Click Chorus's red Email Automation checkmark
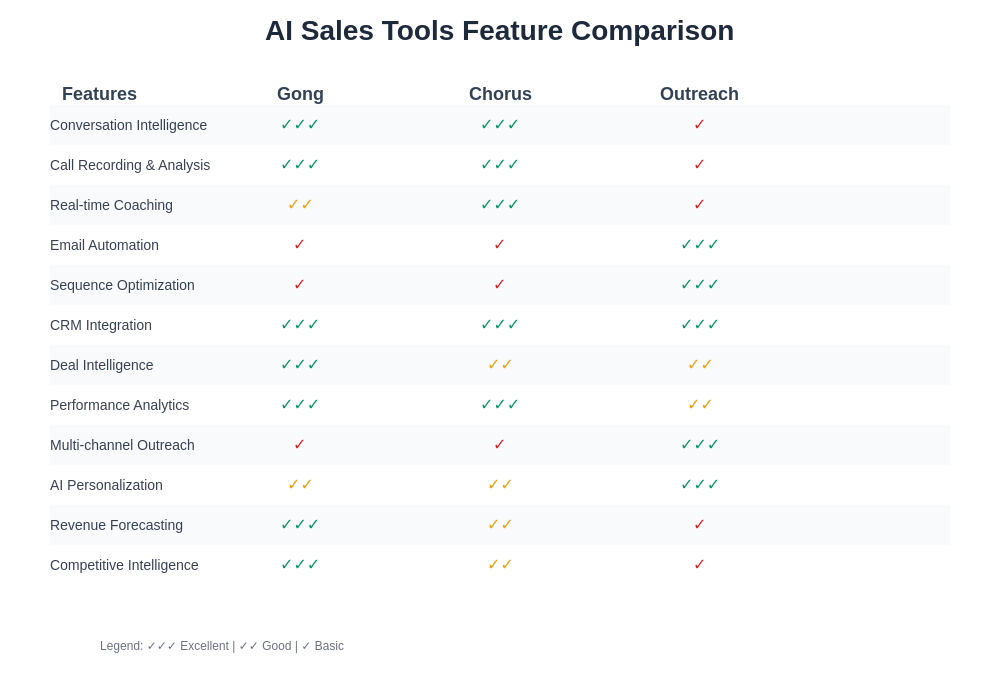Viewport: 1000px width, 700px height. (x=500, y=245)
